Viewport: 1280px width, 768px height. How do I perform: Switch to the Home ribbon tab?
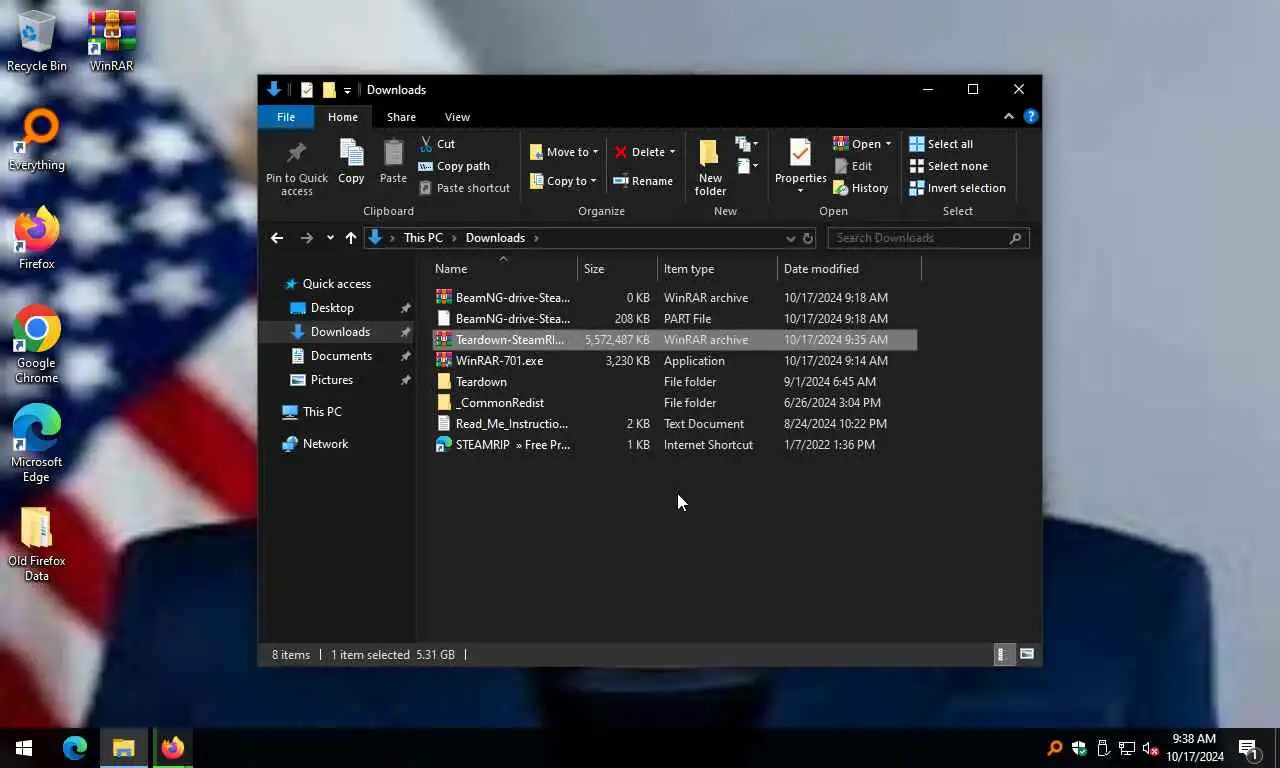click(x=343, y=117)
